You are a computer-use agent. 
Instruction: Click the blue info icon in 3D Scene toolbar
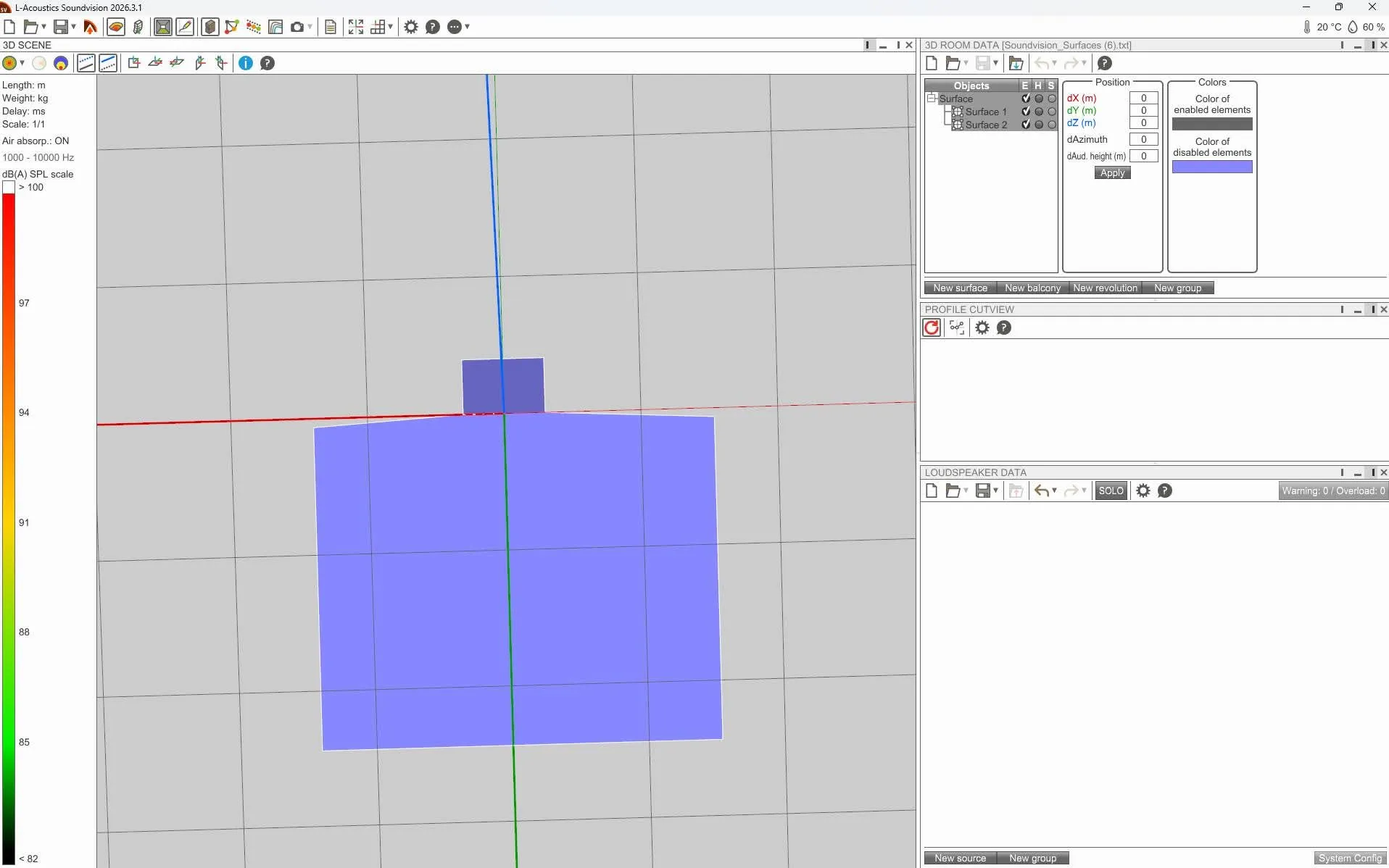[x=246, y=63]
